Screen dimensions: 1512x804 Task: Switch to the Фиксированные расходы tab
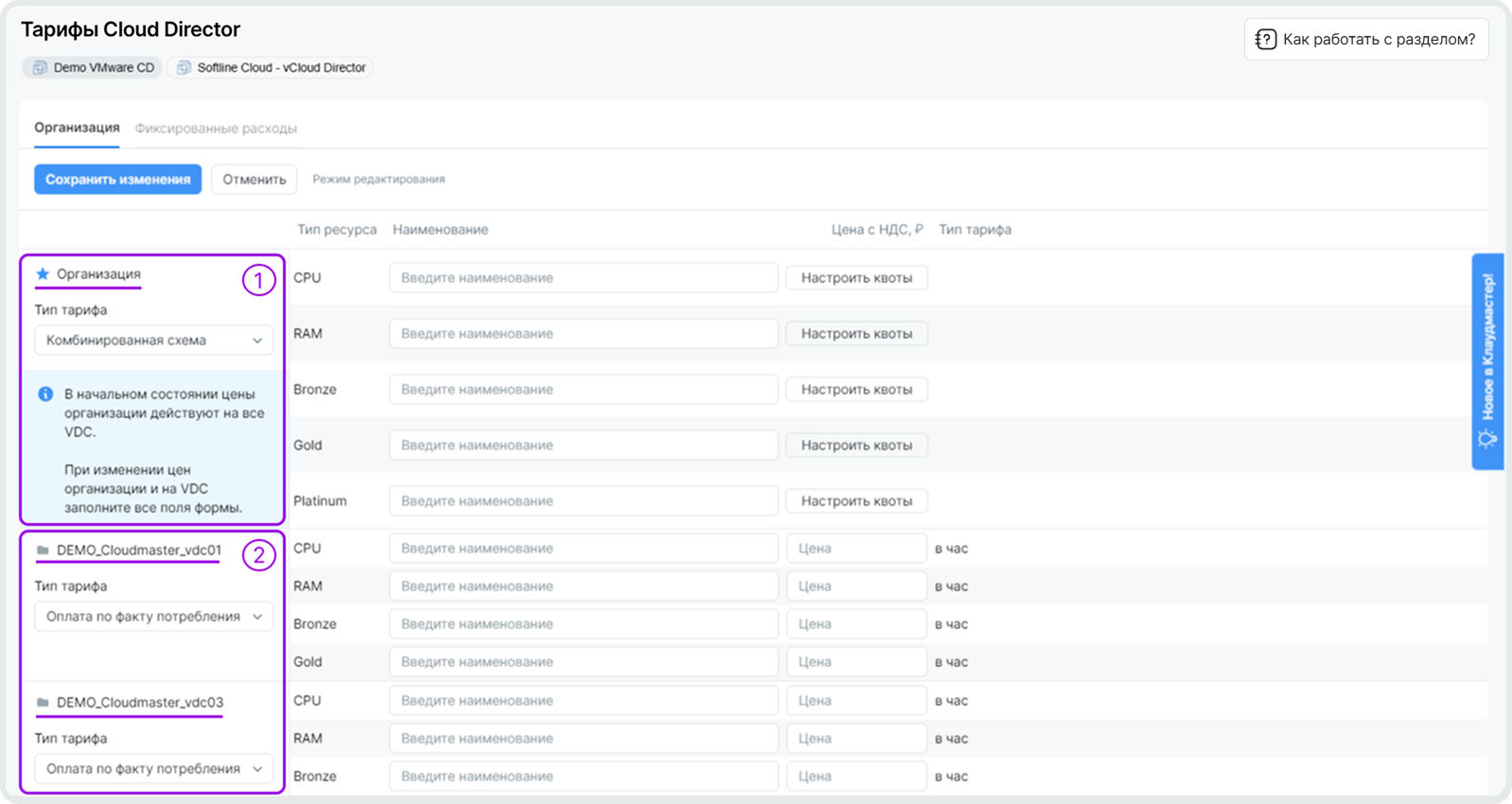pyautogui.click(x=216, y=129)
